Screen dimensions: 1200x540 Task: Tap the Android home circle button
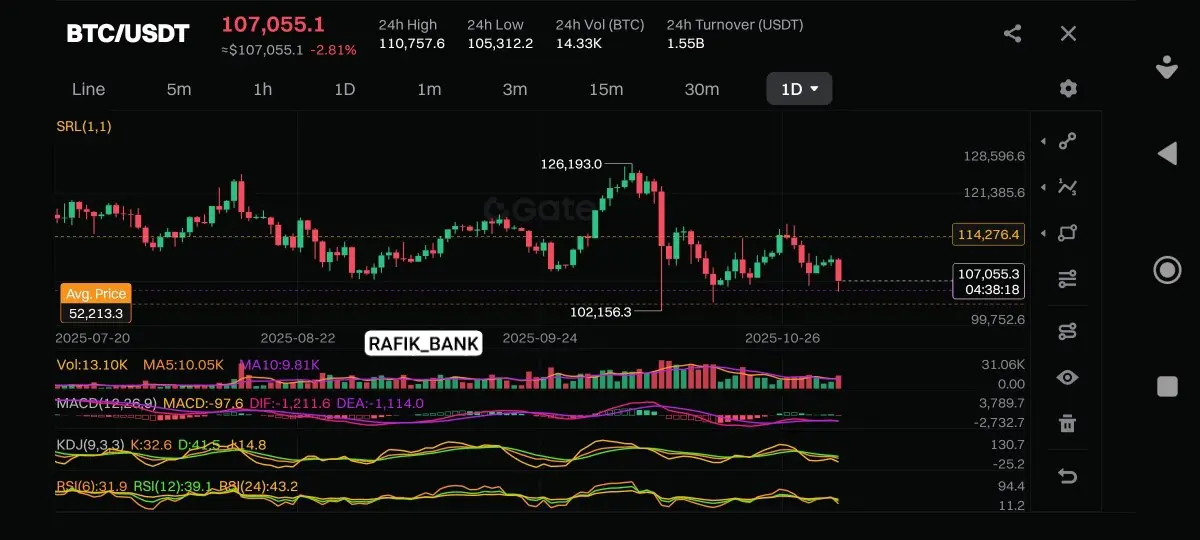pos(1166,270)
